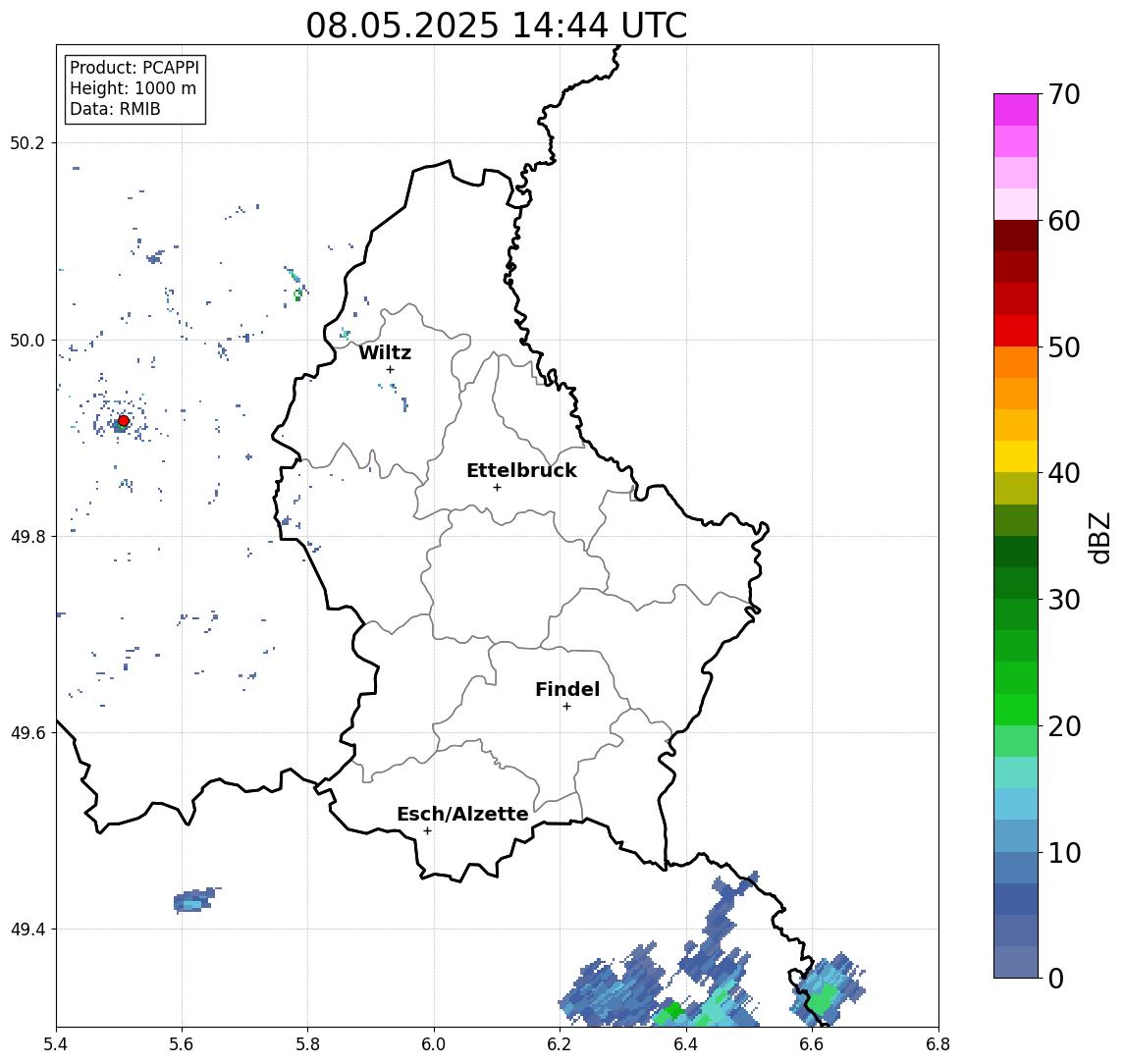Click the 5.4 longitude tick label

56,1044
